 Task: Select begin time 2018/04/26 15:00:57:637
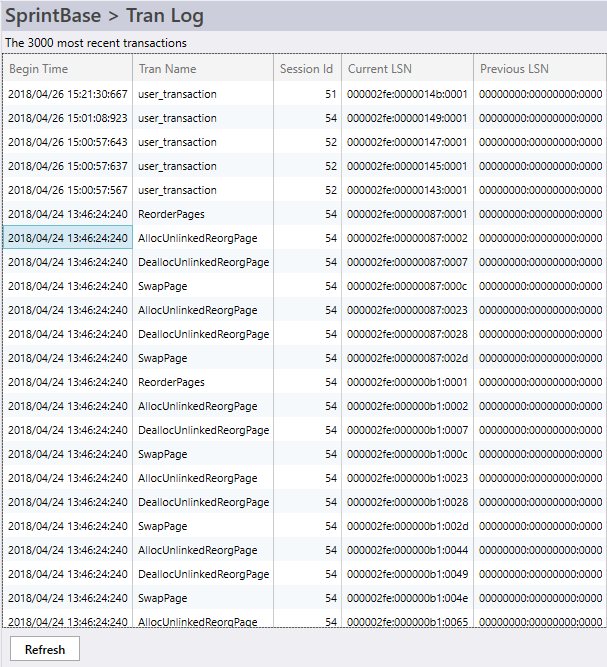pyautogui.click(x=68, y=166)
